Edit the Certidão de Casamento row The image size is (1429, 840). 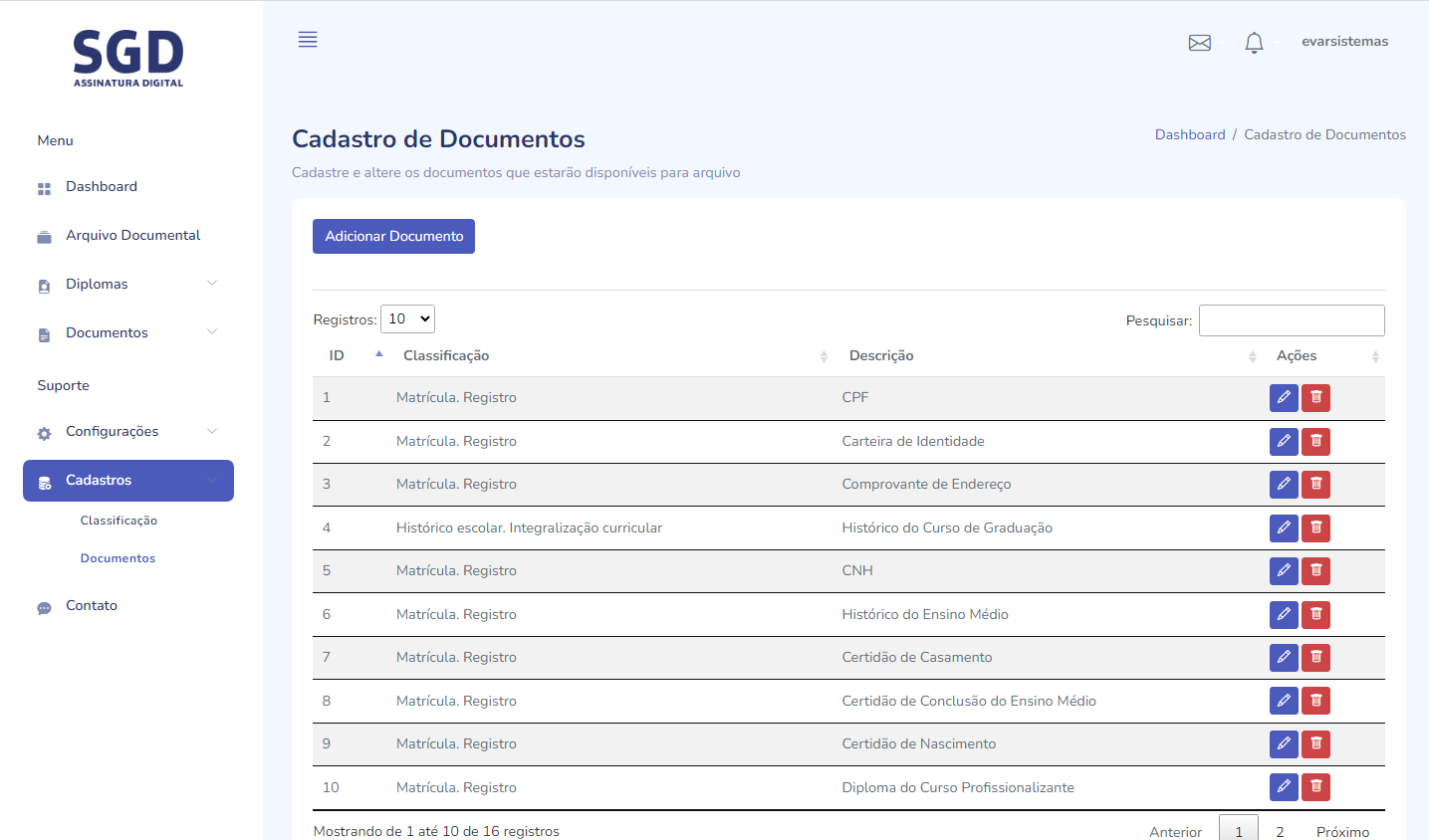(1284, 658)
